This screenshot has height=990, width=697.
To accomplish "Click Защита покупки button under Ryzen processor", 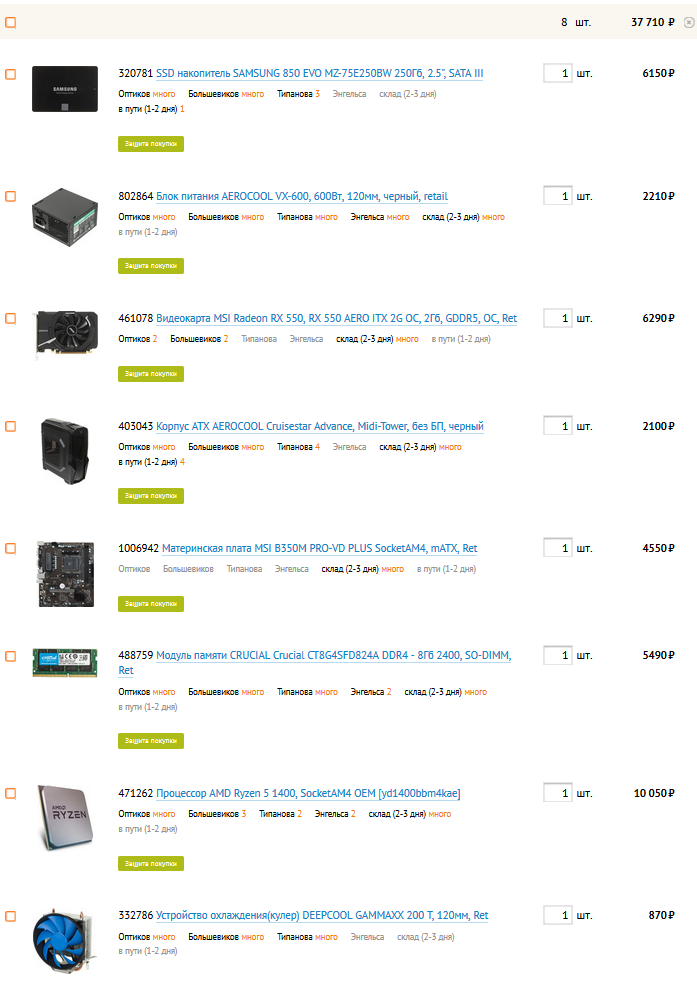I will pos(151,863).
